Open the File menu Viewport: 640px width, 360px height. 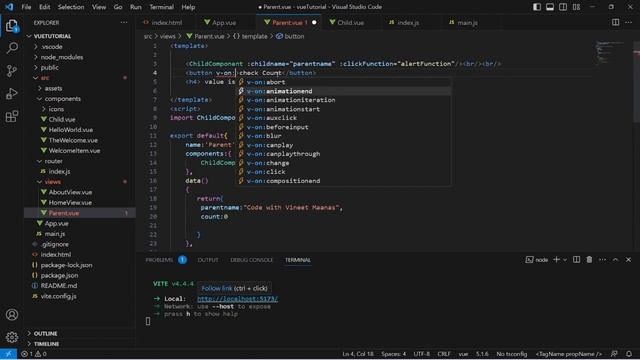click(x=26, y=7)
